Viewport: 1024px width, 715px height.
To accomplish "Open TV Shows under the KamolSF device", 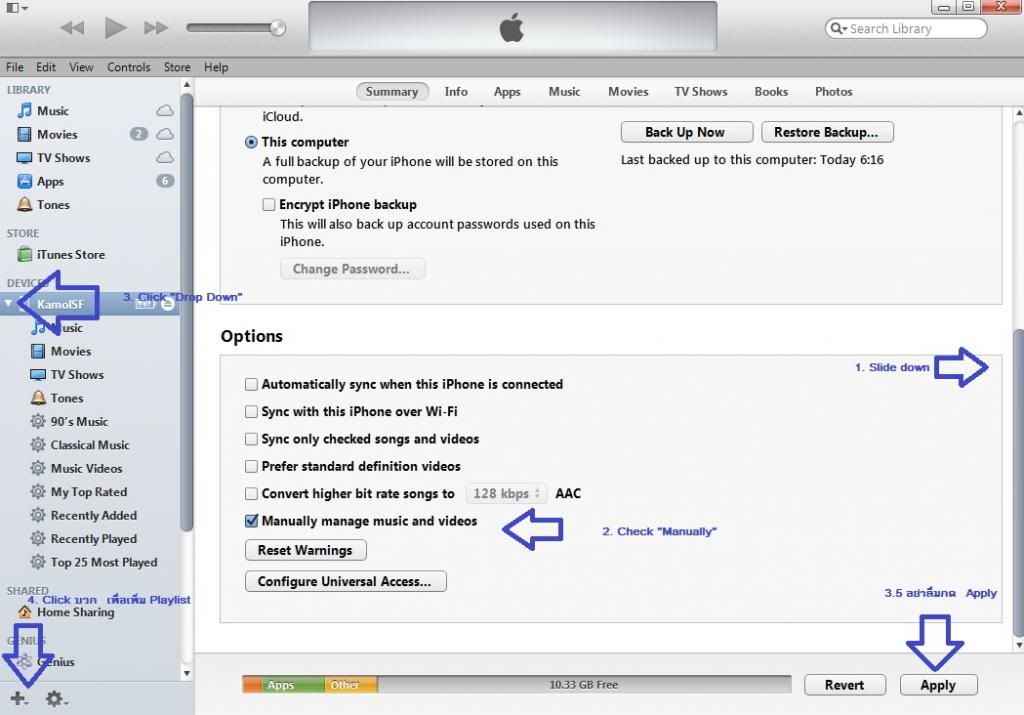I will (77, 375).
